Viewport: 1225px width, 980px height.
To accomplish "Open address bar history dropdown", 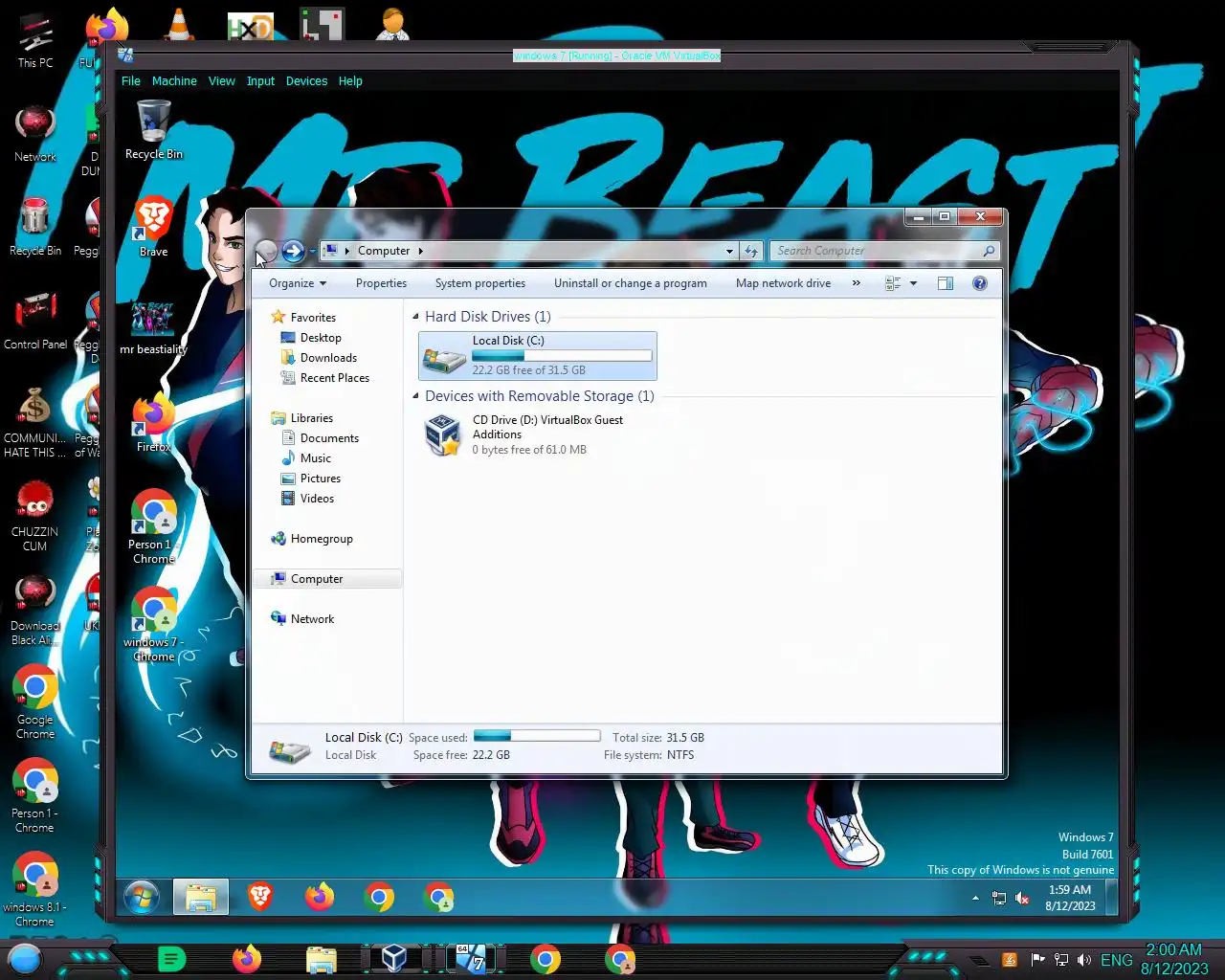I will [729, 251].
